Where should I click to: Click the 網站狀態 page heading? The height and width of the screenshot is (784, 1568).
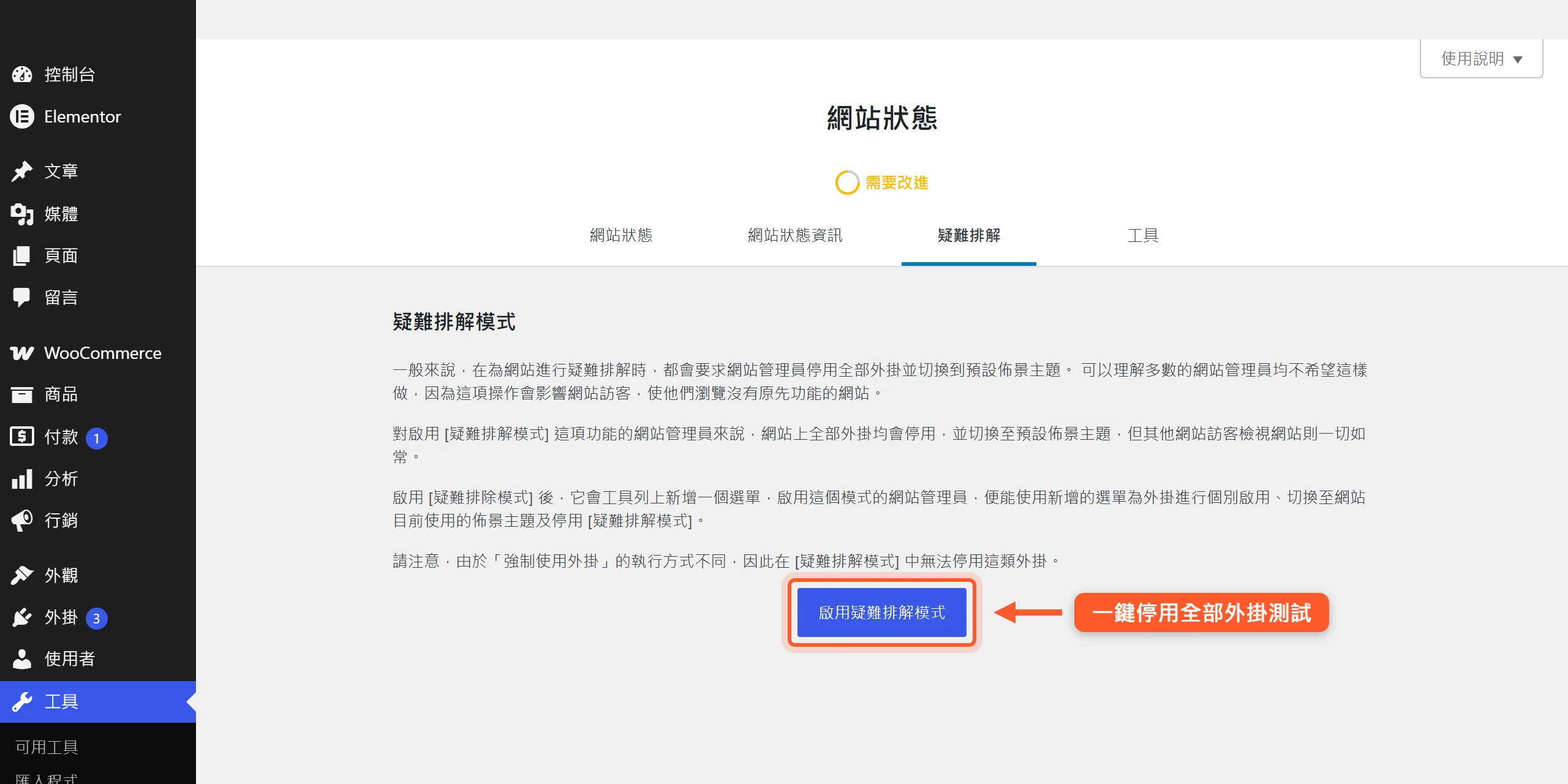tap(882, 118)
